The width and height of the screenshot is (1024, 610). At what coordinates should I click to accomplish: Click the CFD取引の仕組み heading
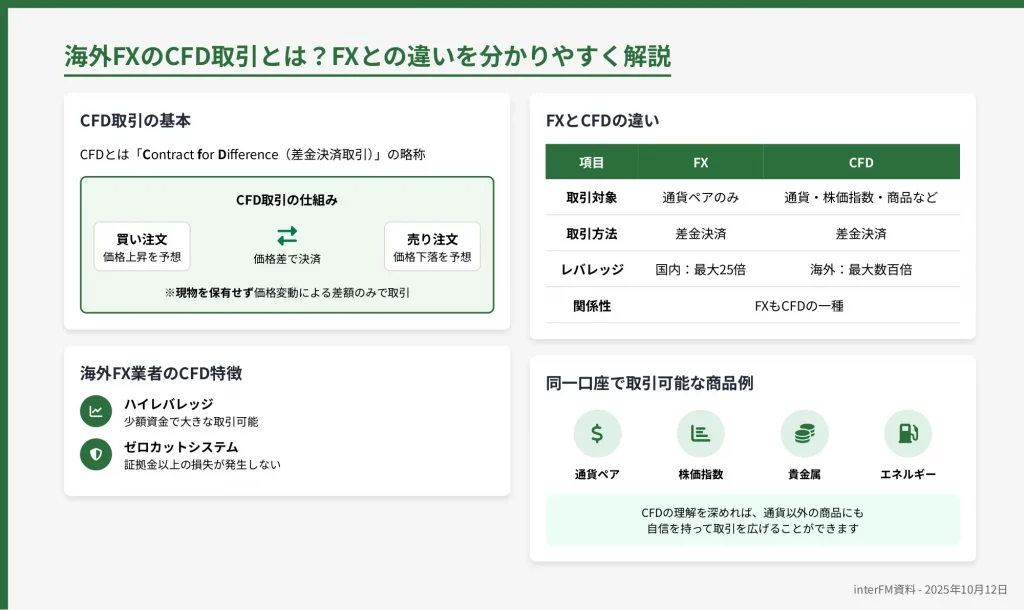(x=287, y=200)
